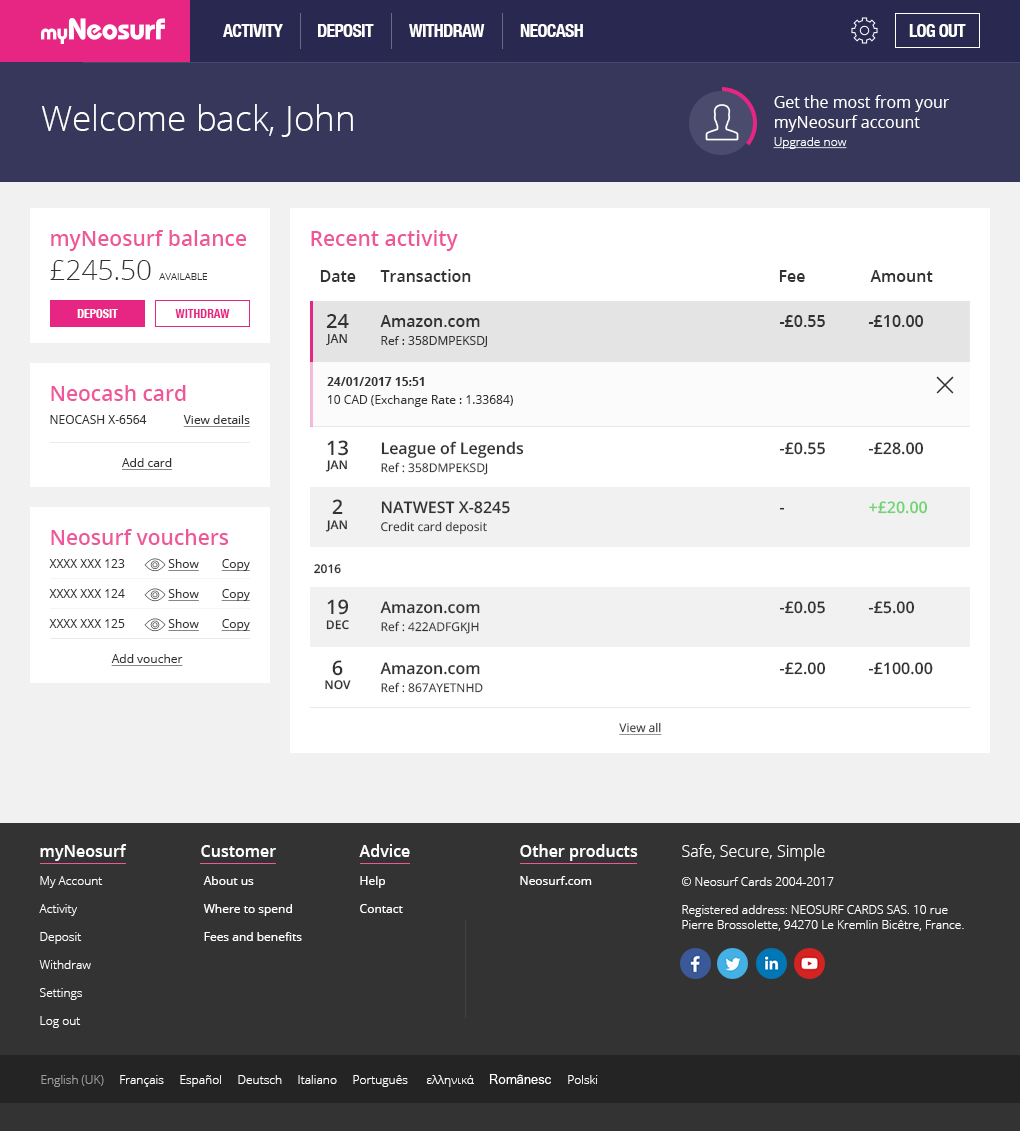Open settings via the gear icon
The width and height of the screenshot is (1020, 1131).
click(x=863, y=30)
